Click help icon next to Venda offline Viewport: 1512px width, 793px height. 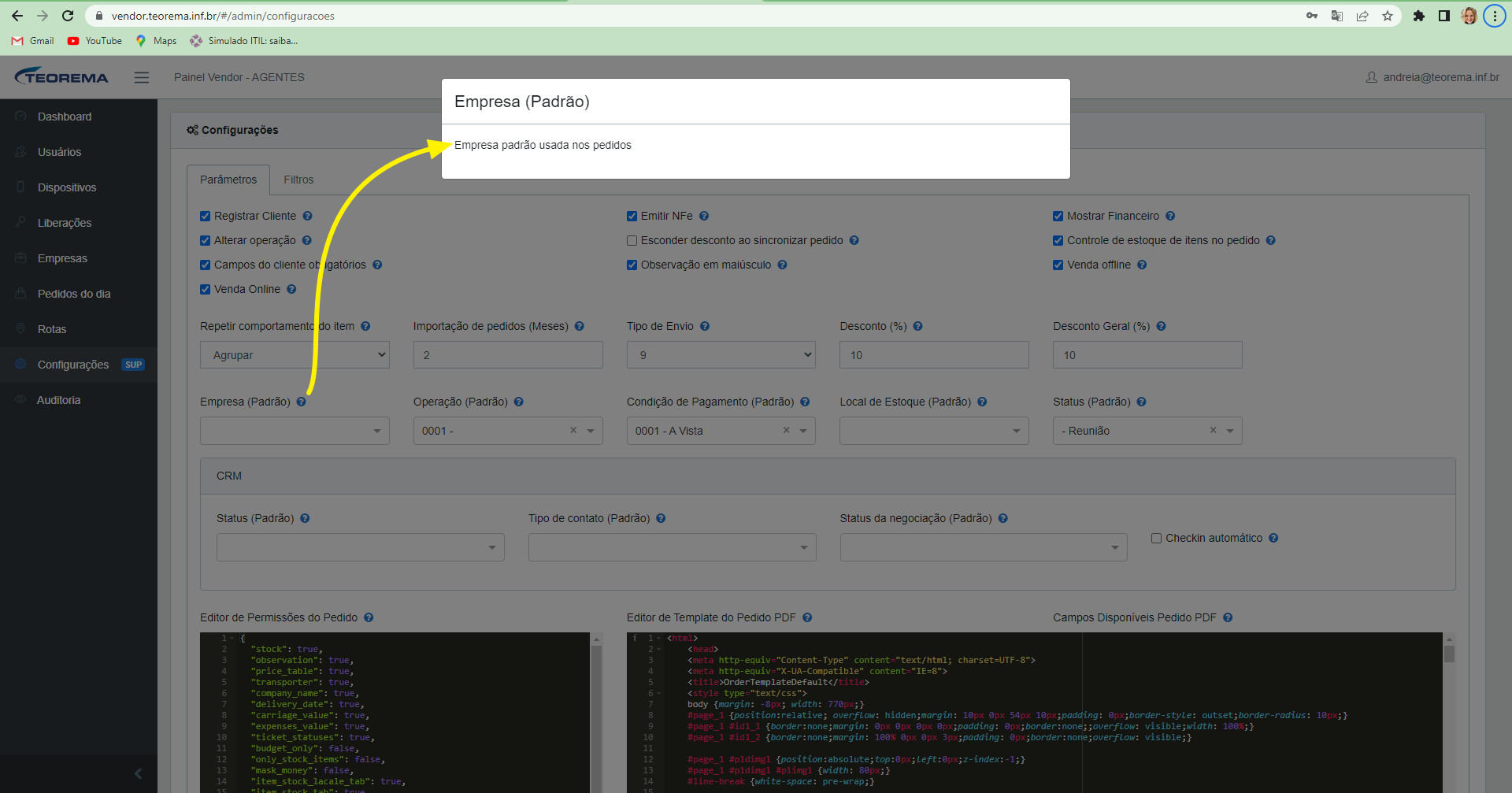pyautogui.click(x=1142, y=265)
